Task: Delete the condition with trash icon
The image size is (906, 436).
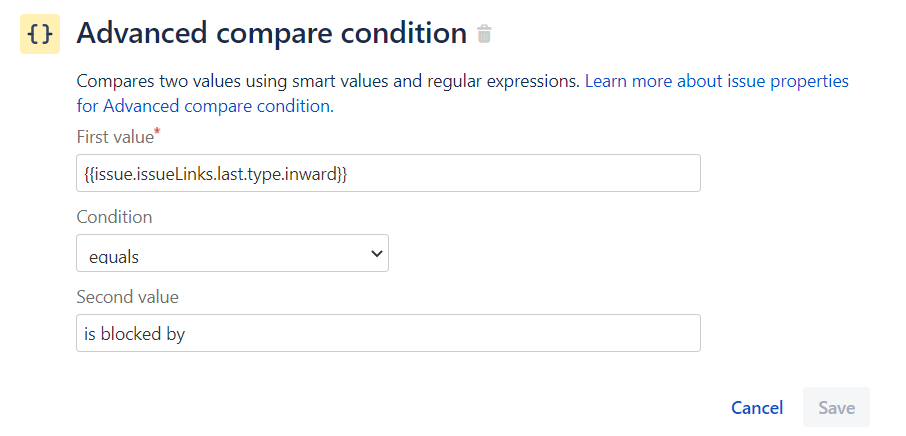Action: [485, 34]
